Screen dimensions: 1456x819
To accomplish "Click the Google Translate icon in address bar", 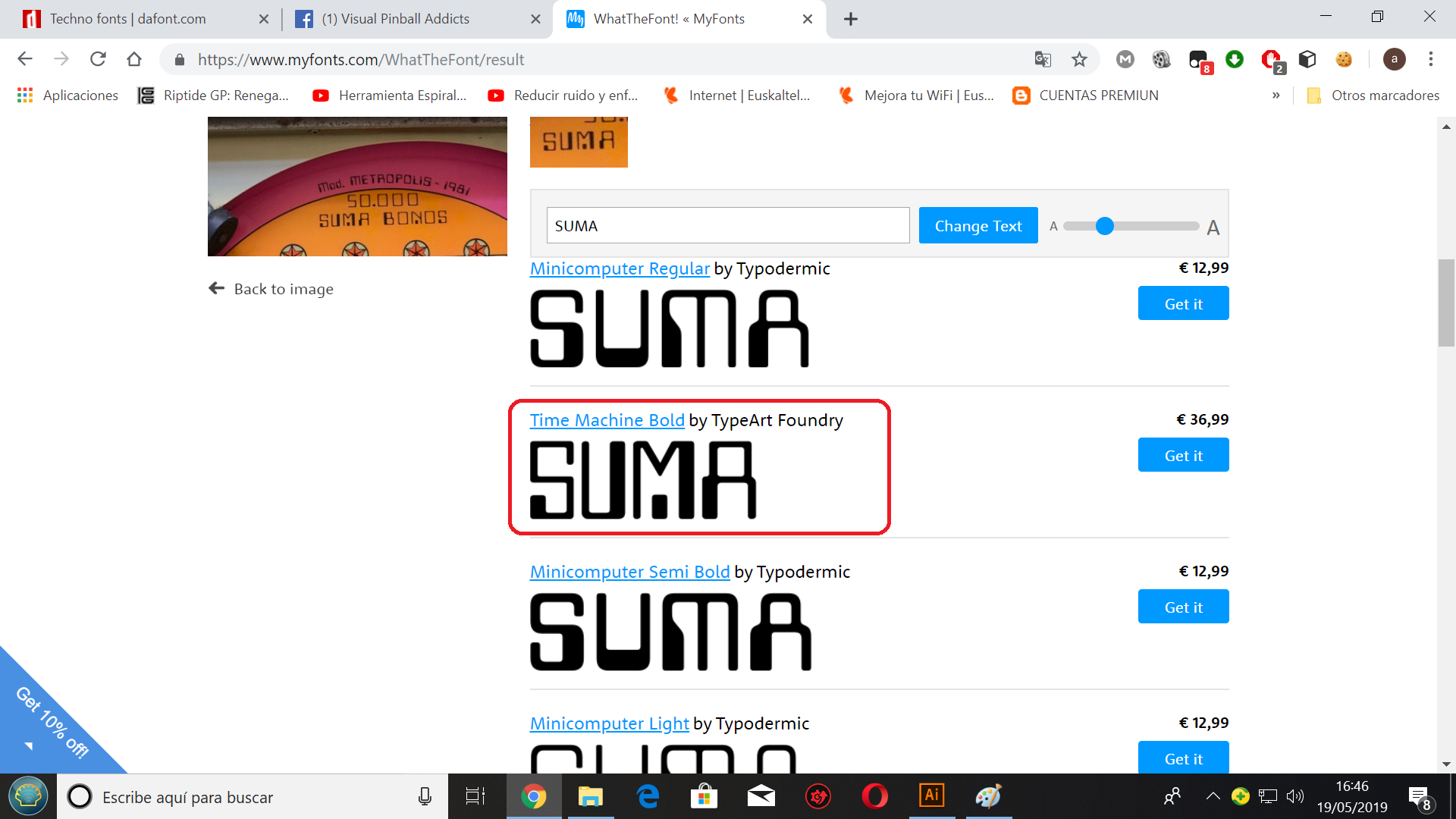I will coord(1043,59).
